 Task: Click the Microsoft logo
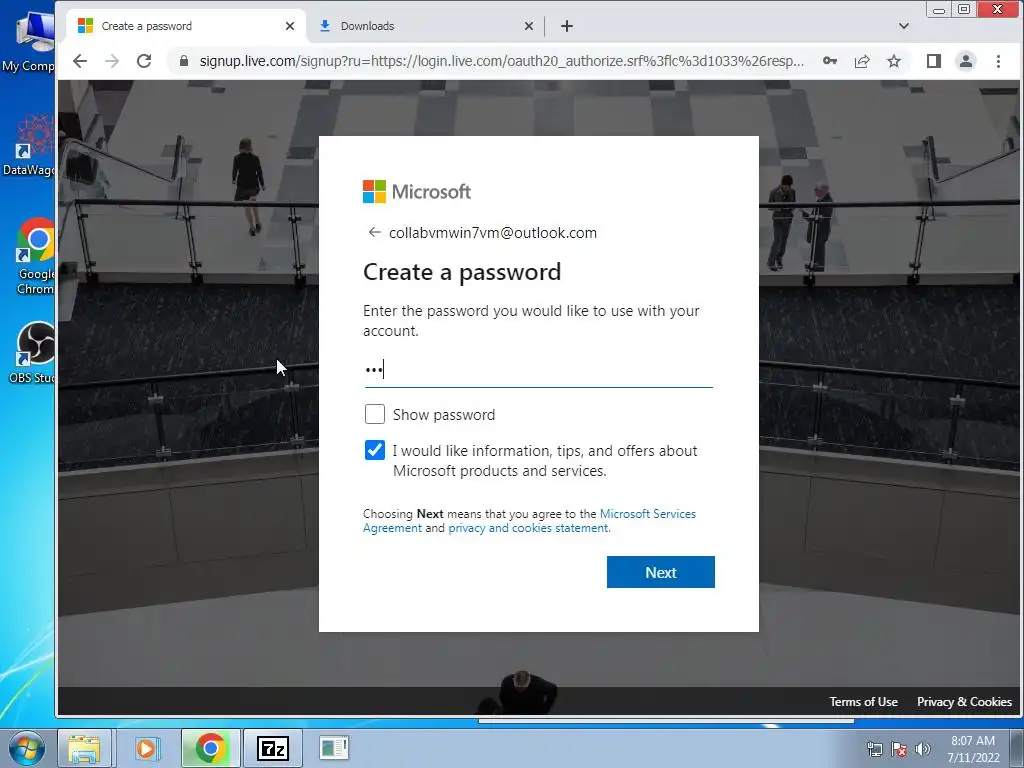tap(417, 191)
